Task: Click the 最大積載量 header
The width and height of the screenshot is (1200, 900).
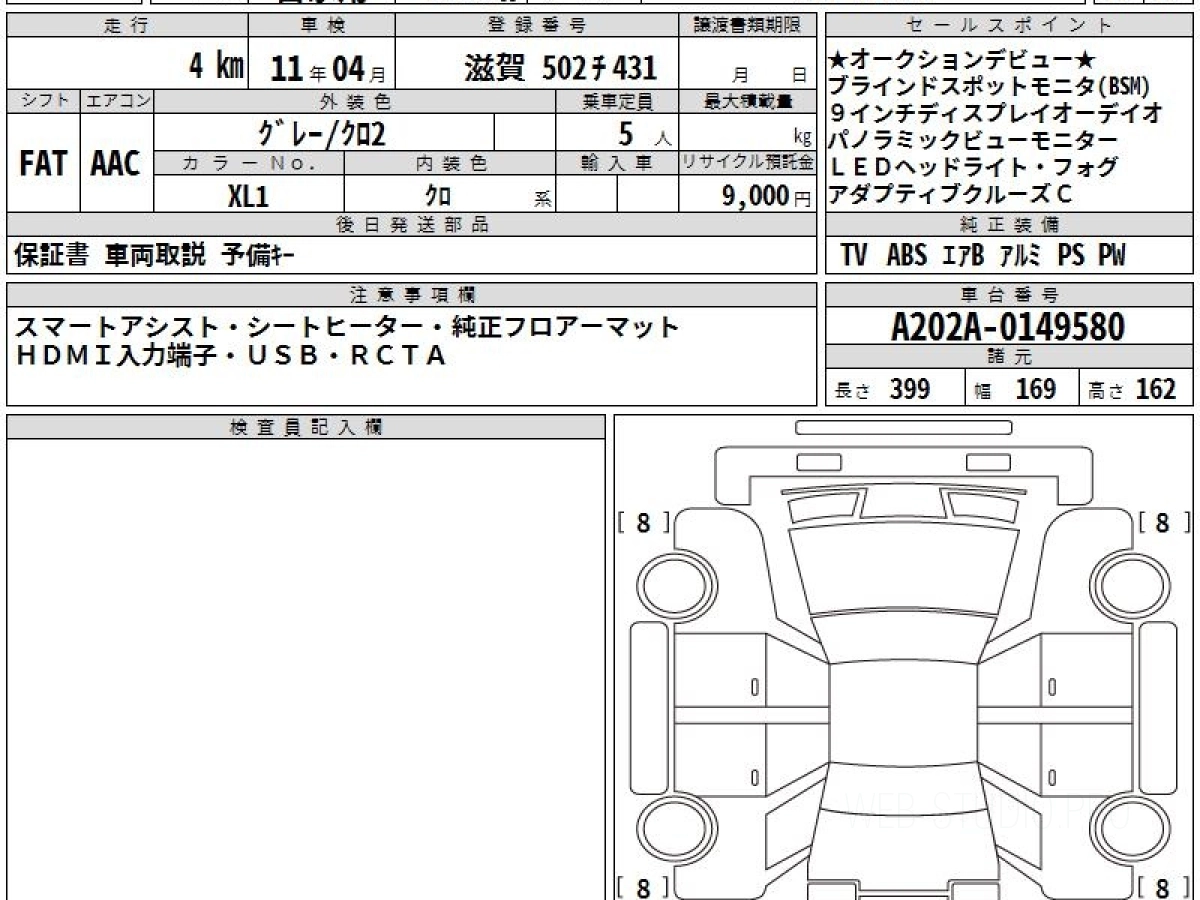Action: (748, 101)
